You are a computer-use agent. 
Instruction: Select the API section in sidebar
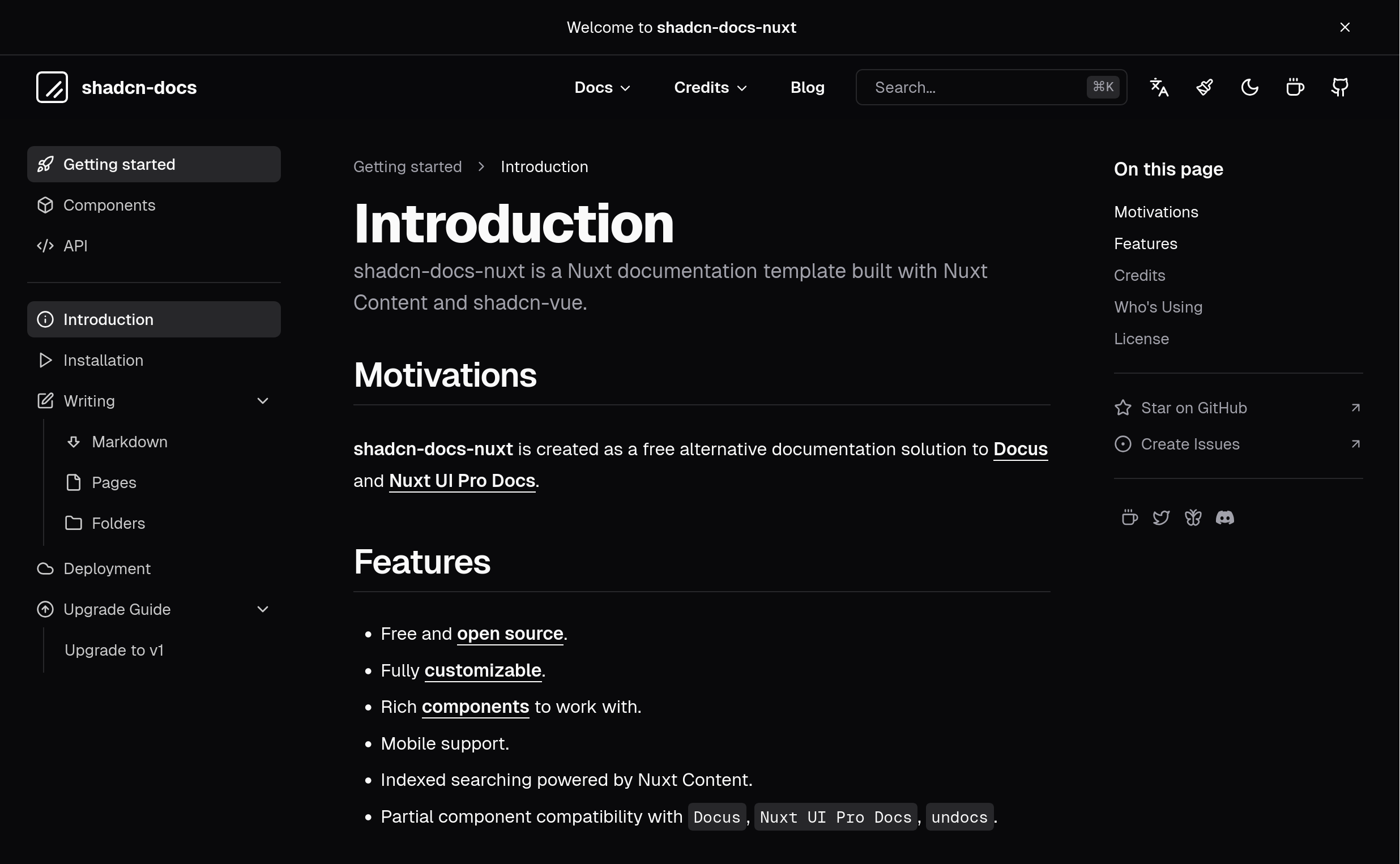75,246
